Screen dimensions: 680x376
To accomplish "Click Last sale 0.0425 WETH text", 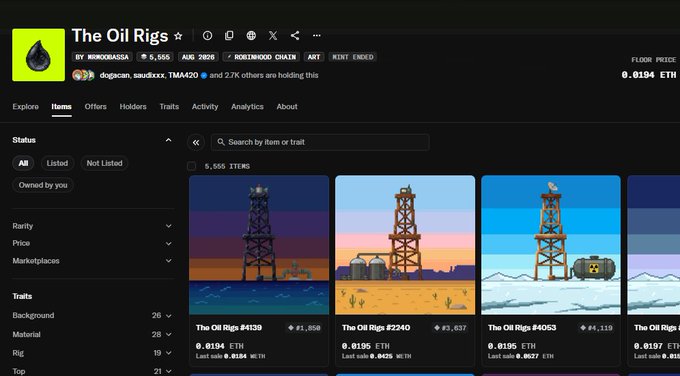I will (376, 356).
